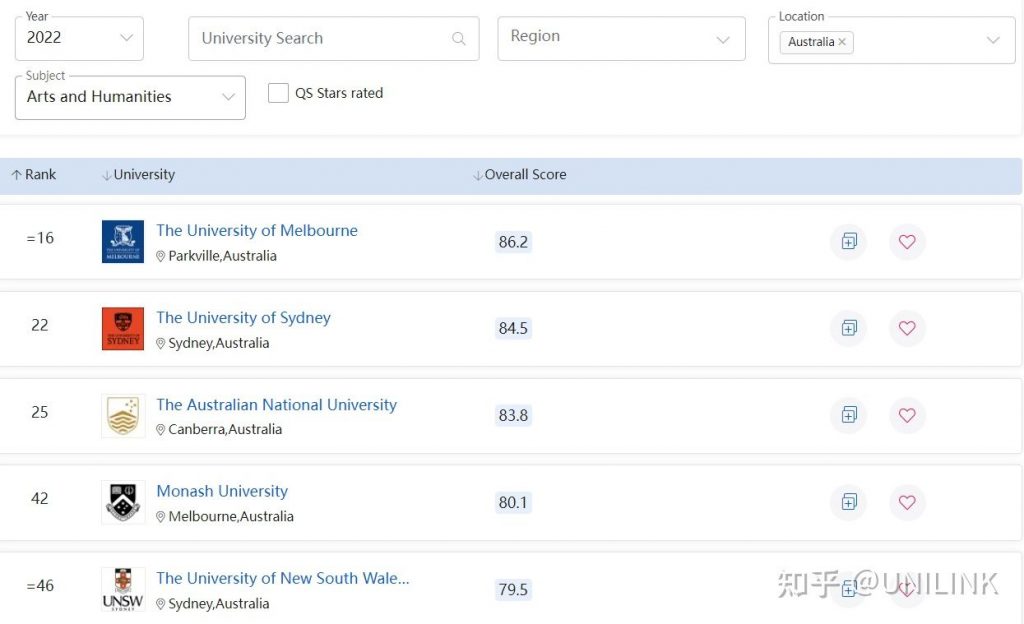This screenshot has width=1024, height=624.
Task: Click the Canberra,Australia location pin icon
Action: pyautogui.click(x=161, y=430)
